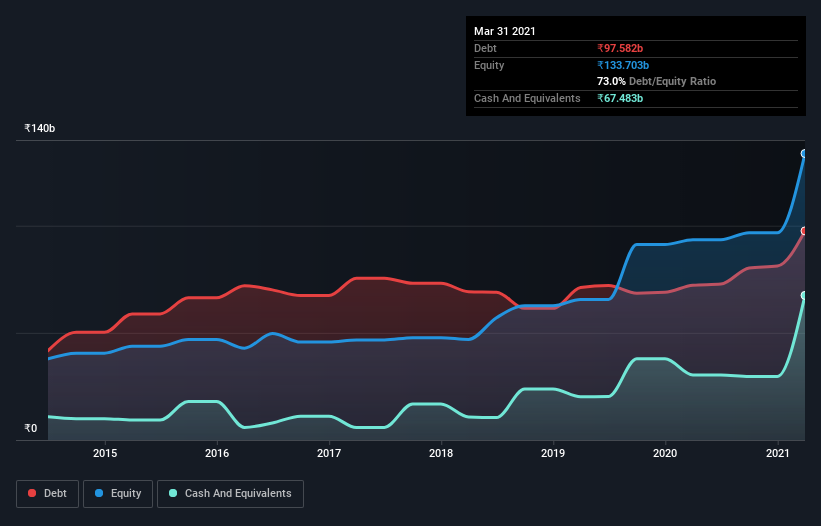Click the teal Cash And Equivalents legend dot

pos(173,493)
